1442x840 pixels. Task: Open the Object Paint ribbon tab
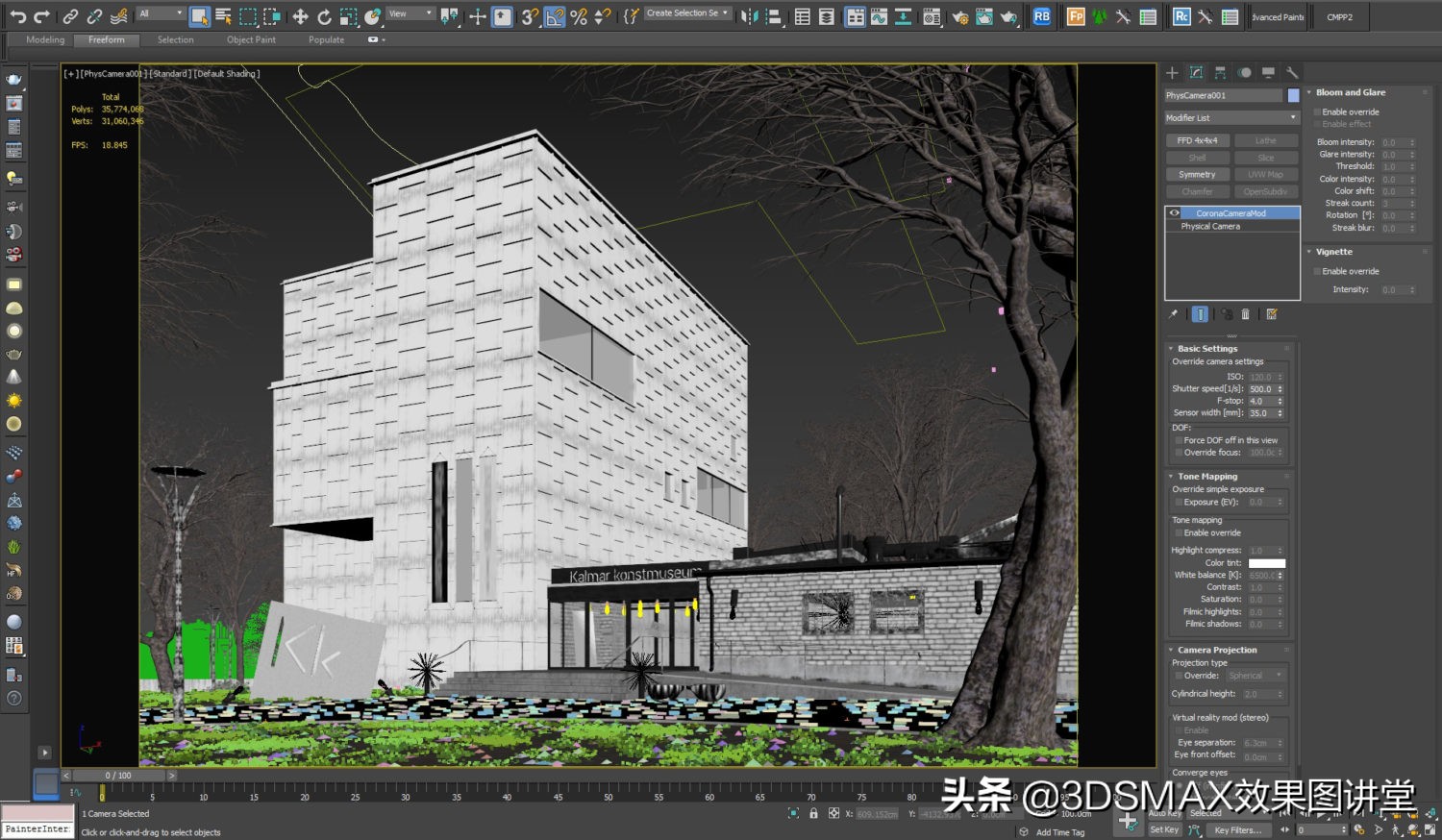click(x=251, y=40)
